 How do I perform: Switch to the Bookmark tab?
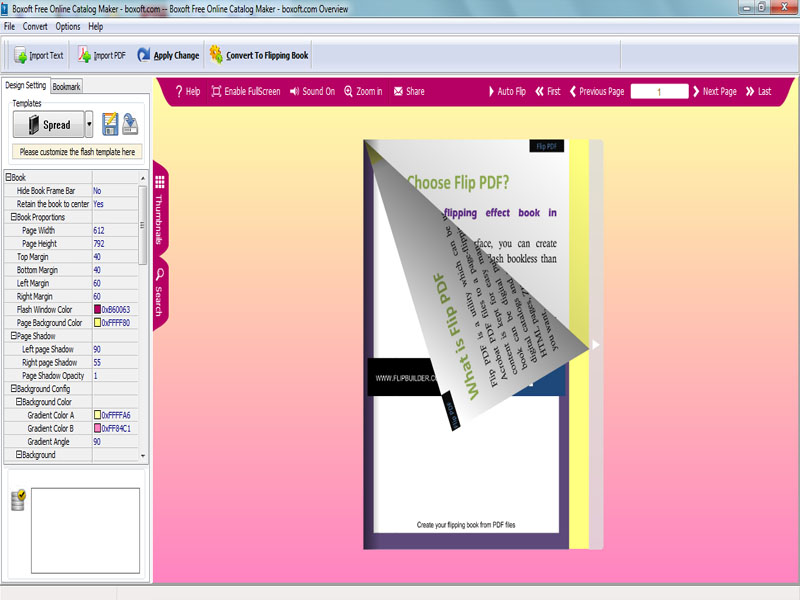pos(66,87)
